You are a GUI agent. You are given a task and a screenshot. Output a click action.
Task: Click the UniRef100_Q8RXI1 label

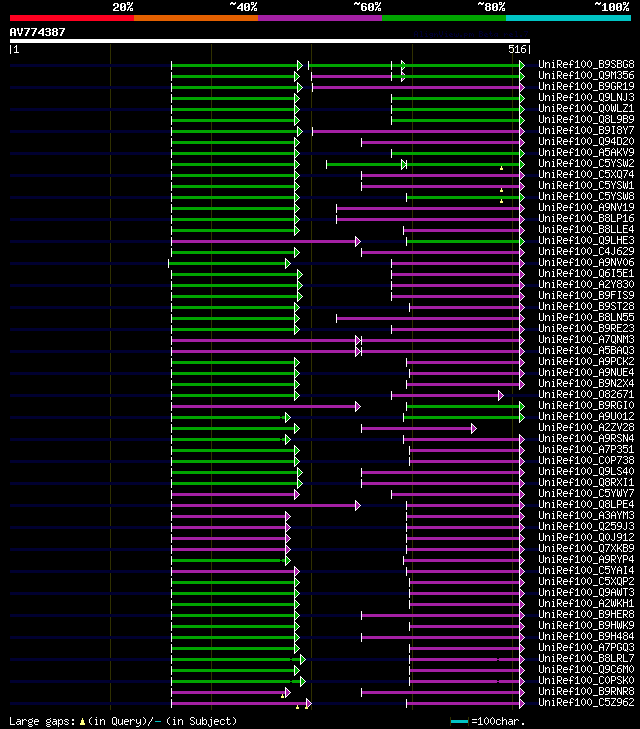(x=586, y=482)
